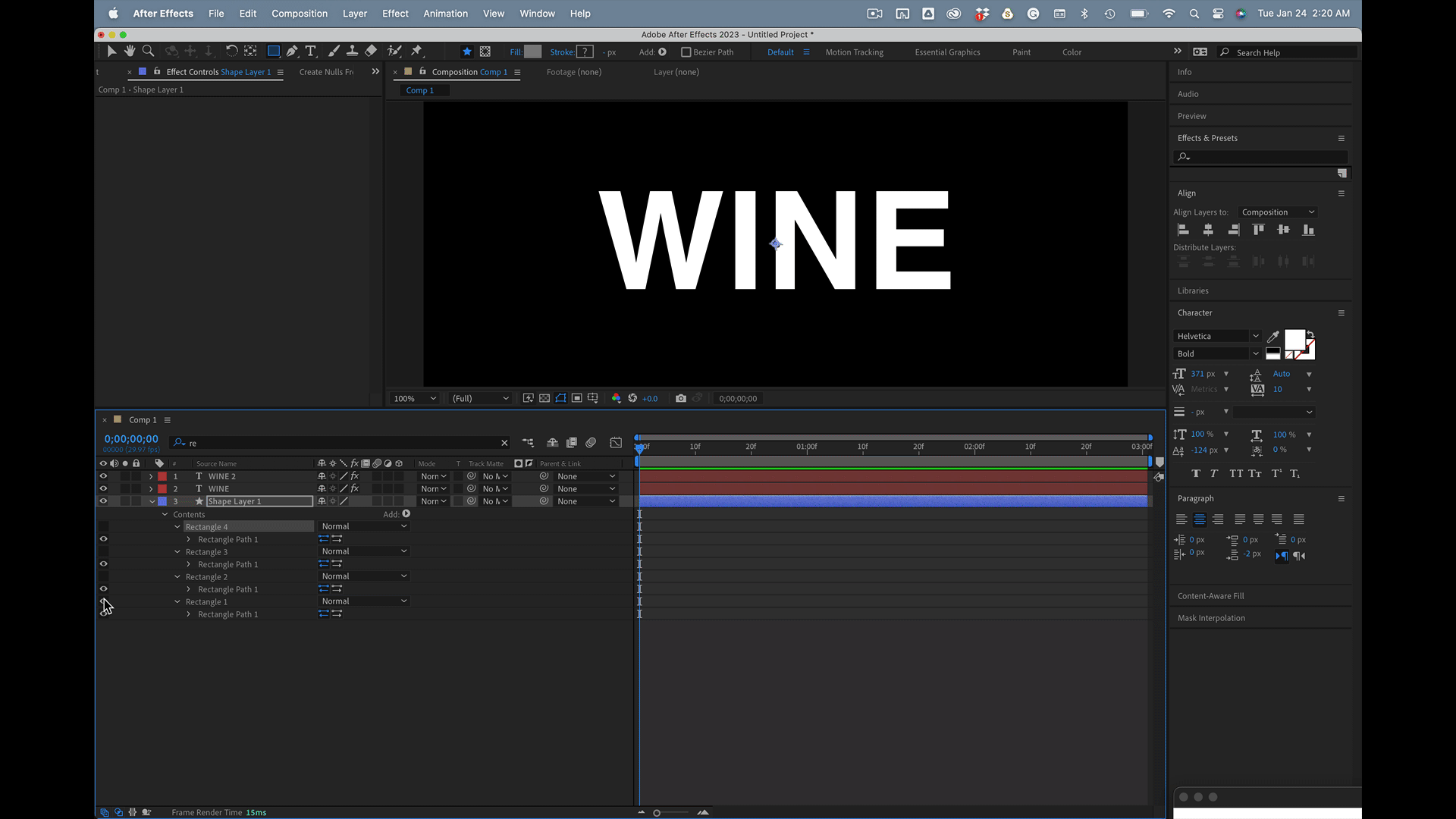Click align horizontal center icon
The width and height of the screenshot is (1456, 819).
(1208, 230)
